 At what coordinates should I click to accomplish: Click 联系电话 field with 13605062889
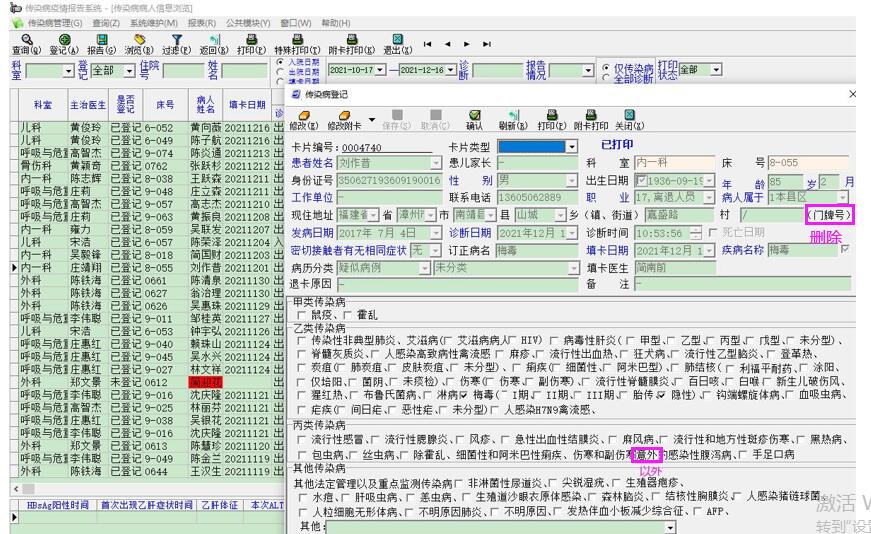coord(537,198)
